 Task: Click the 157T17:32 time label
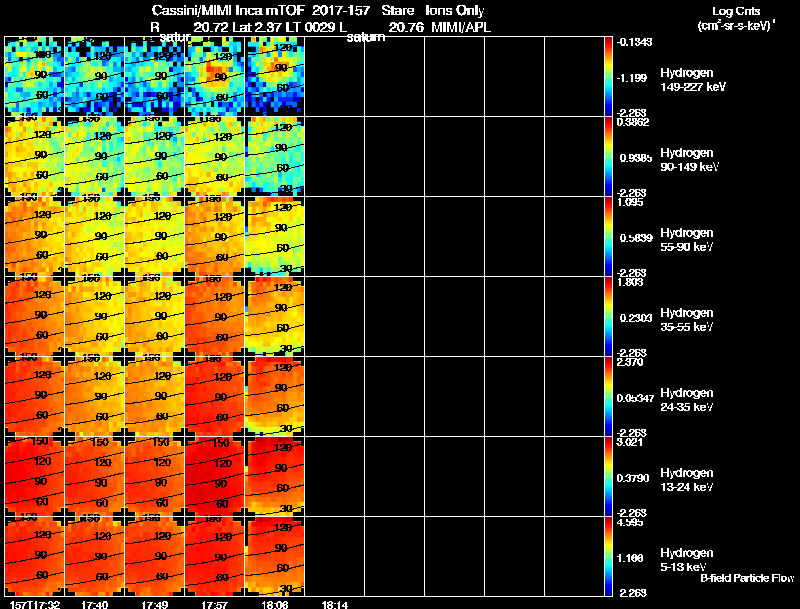click(35, 604)
